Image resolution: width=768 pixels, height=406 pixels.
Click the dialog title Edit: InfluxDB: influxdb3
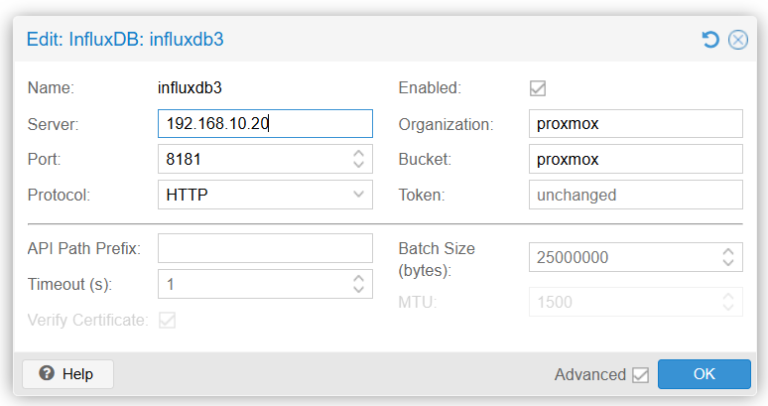[x=125, y=39]
